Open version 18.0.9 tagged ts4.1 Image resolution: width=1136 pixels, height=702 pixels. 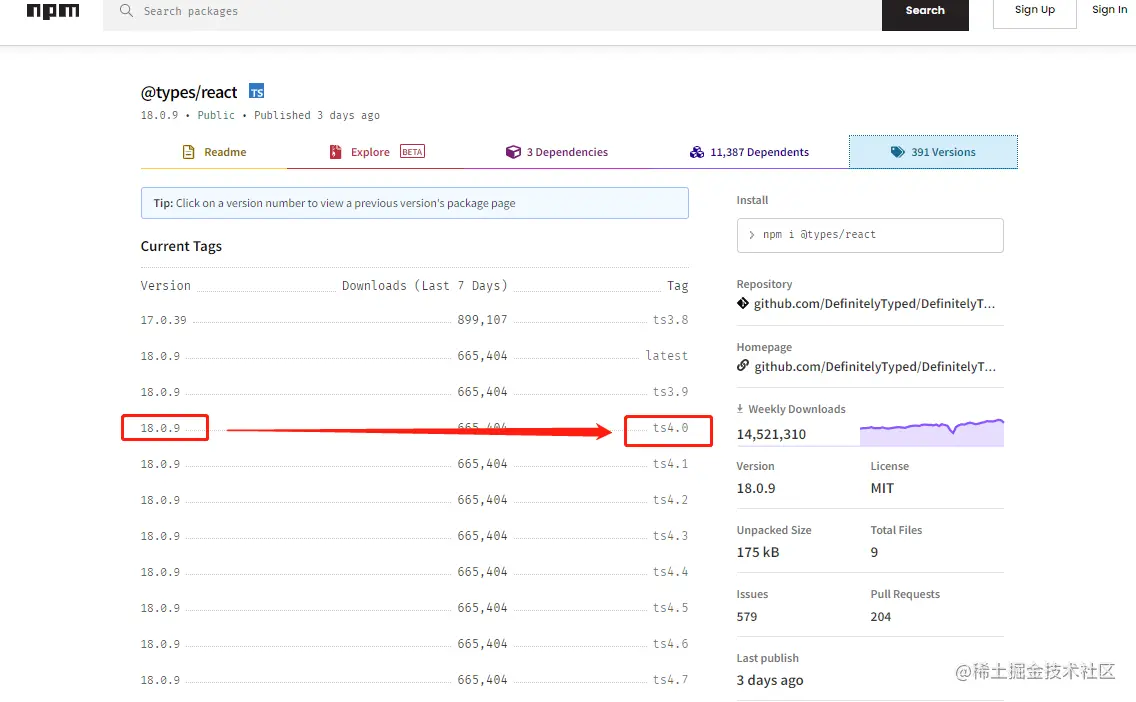pos(160,464)
